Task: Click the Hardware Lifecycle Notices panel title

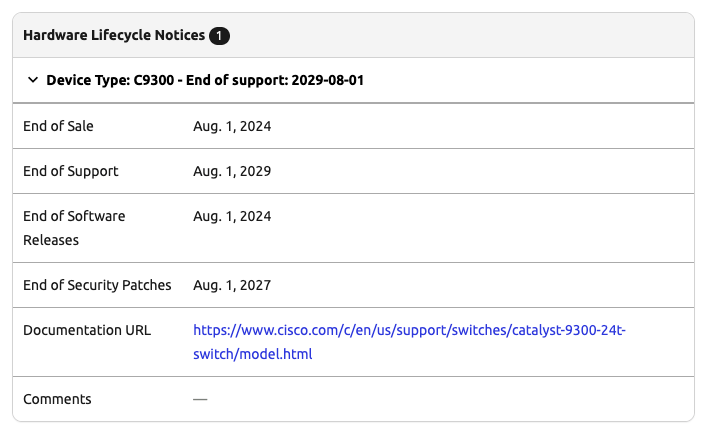Action: click(113, 36)
